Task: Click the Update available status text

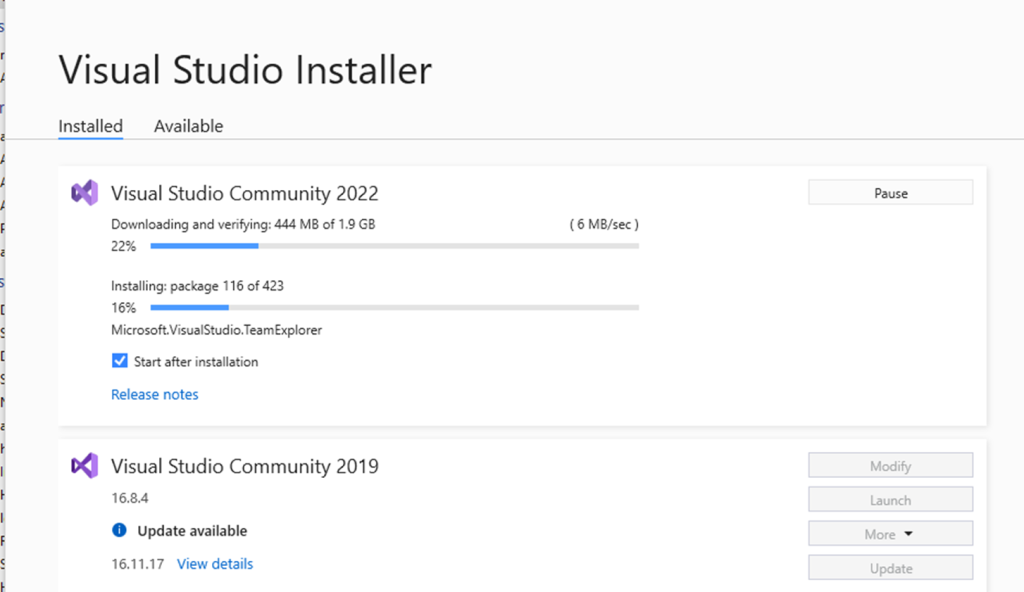Action: [192, 531]
